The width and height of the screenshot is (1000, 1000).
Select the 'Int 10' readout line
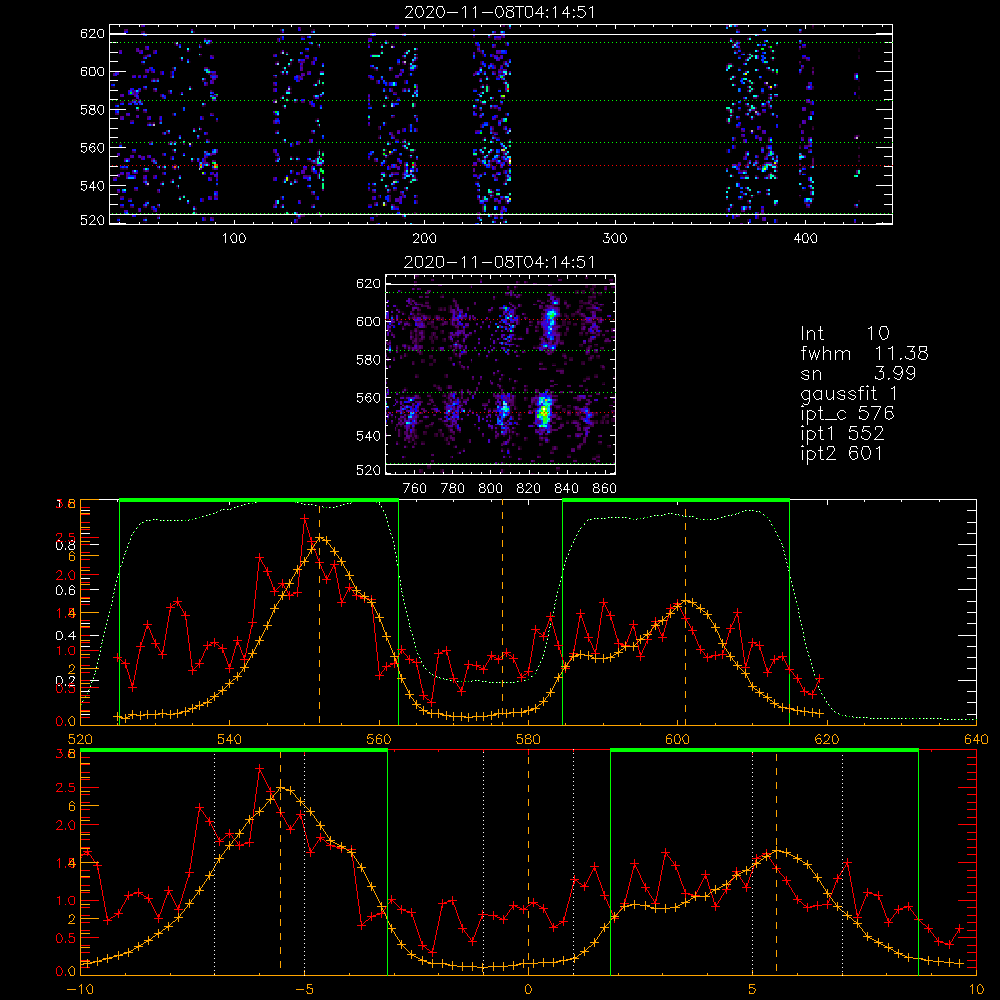(844, 333)
